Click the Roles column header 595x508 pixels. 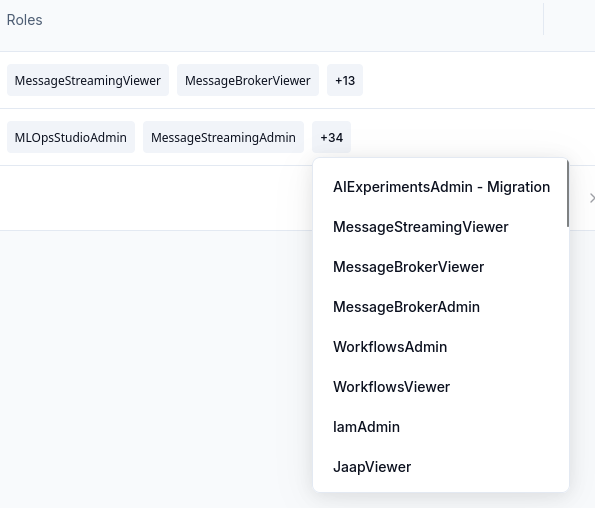pyautogui.click(x=24, y=20)
